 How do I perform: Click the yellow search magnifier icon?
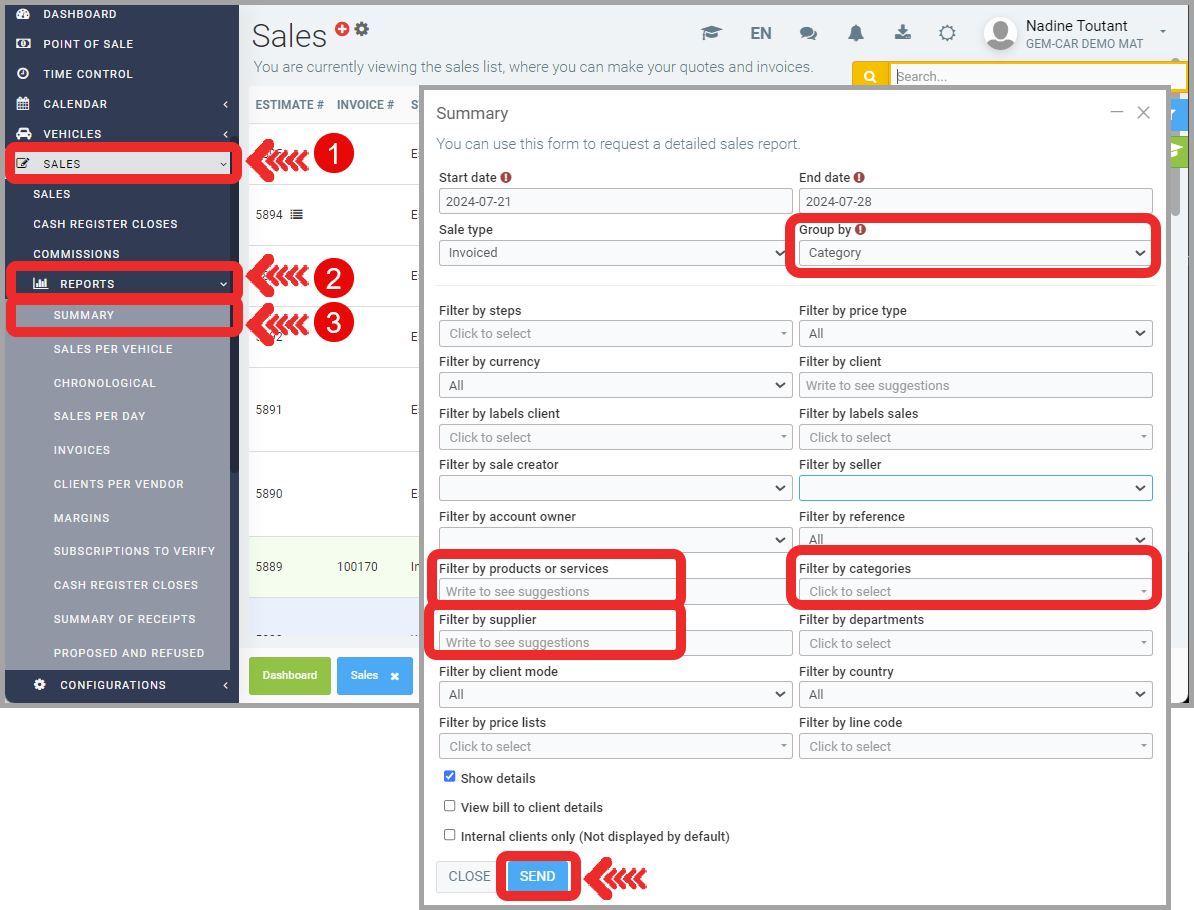click(x=870, y=76)
